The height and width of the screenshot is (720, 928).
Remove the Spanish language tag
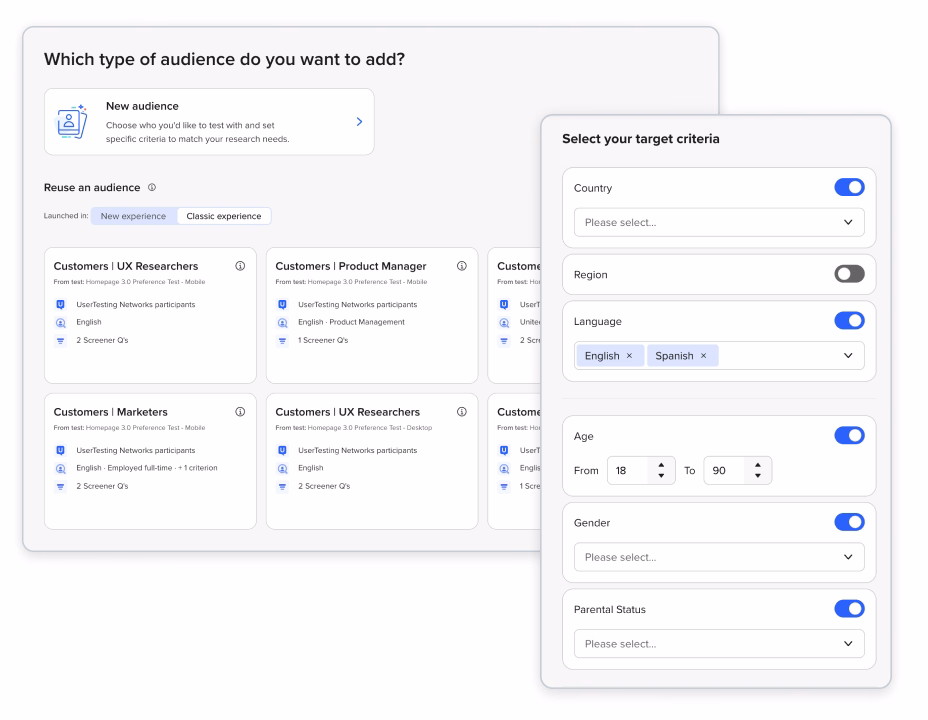[x=703, y=356]
